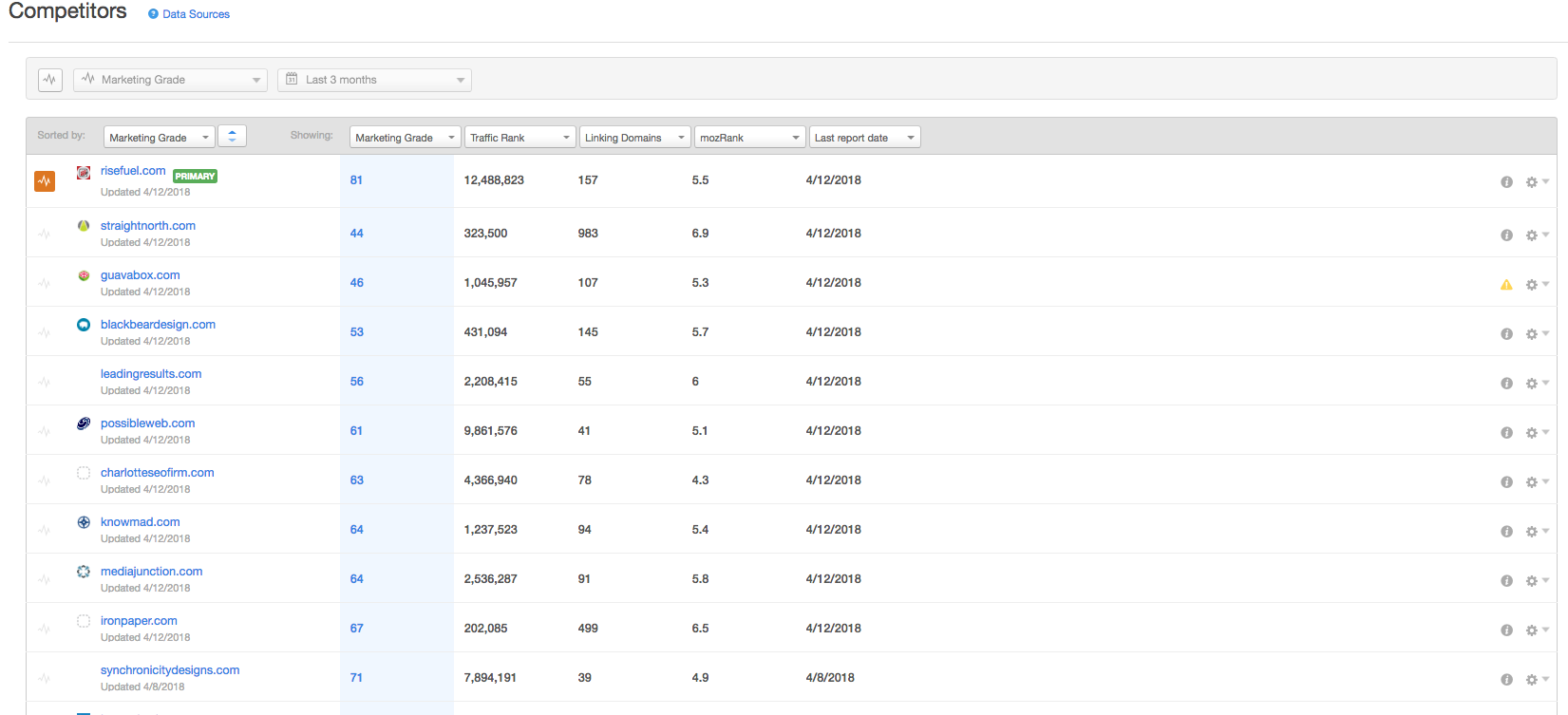Toggle chart line for guavabox.com

coord(45,284)
